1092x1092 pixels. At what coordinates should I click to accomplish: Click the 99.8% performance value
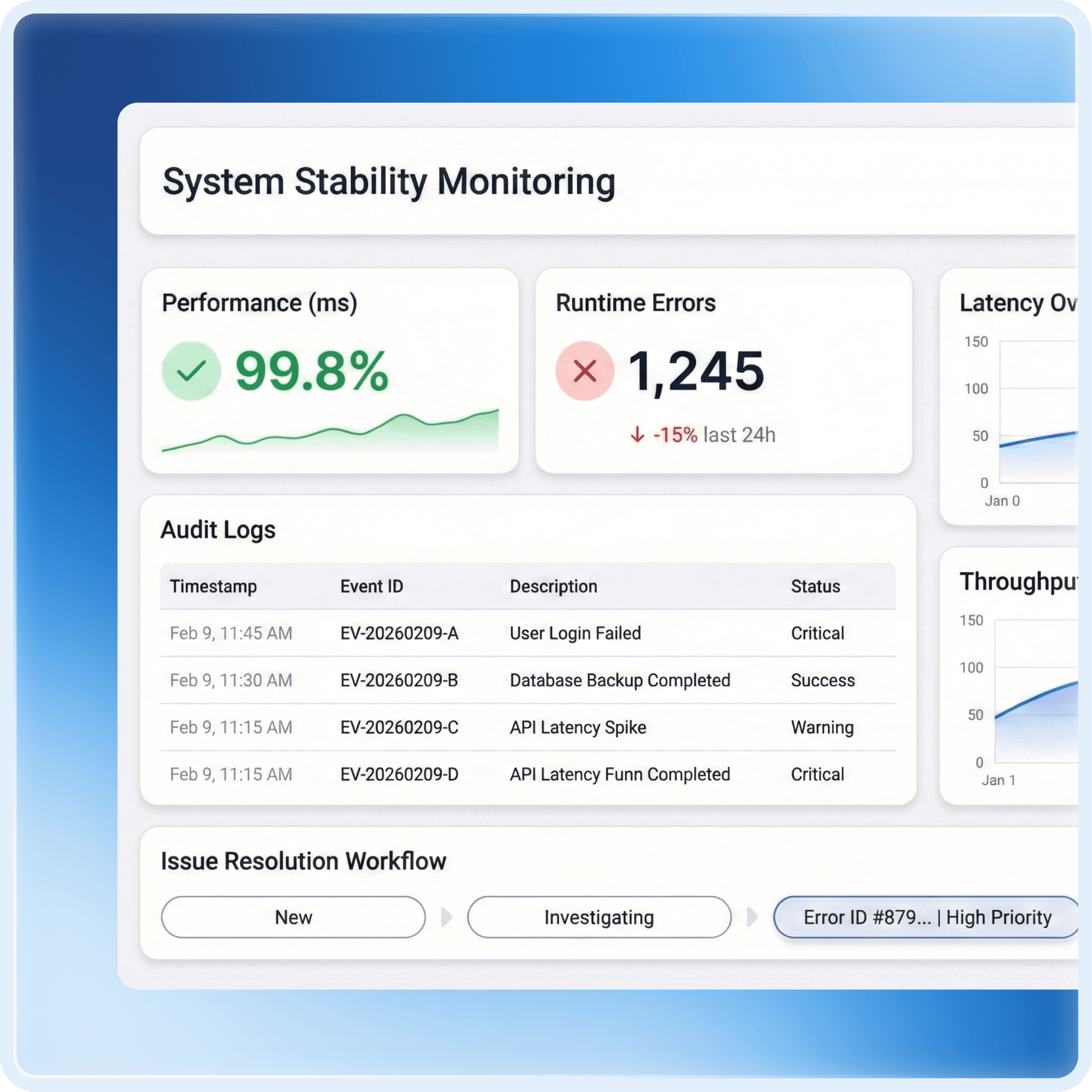311,371
